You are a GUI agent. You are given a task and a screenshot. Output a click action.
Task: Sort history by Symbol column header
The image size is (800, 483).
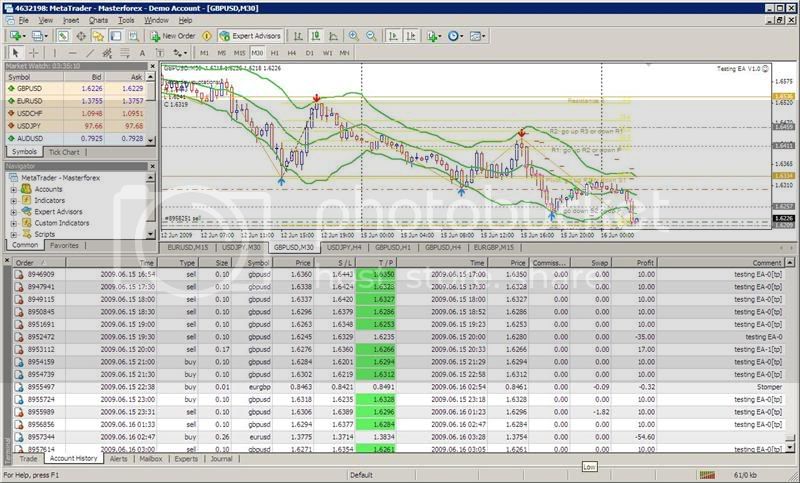252,263
